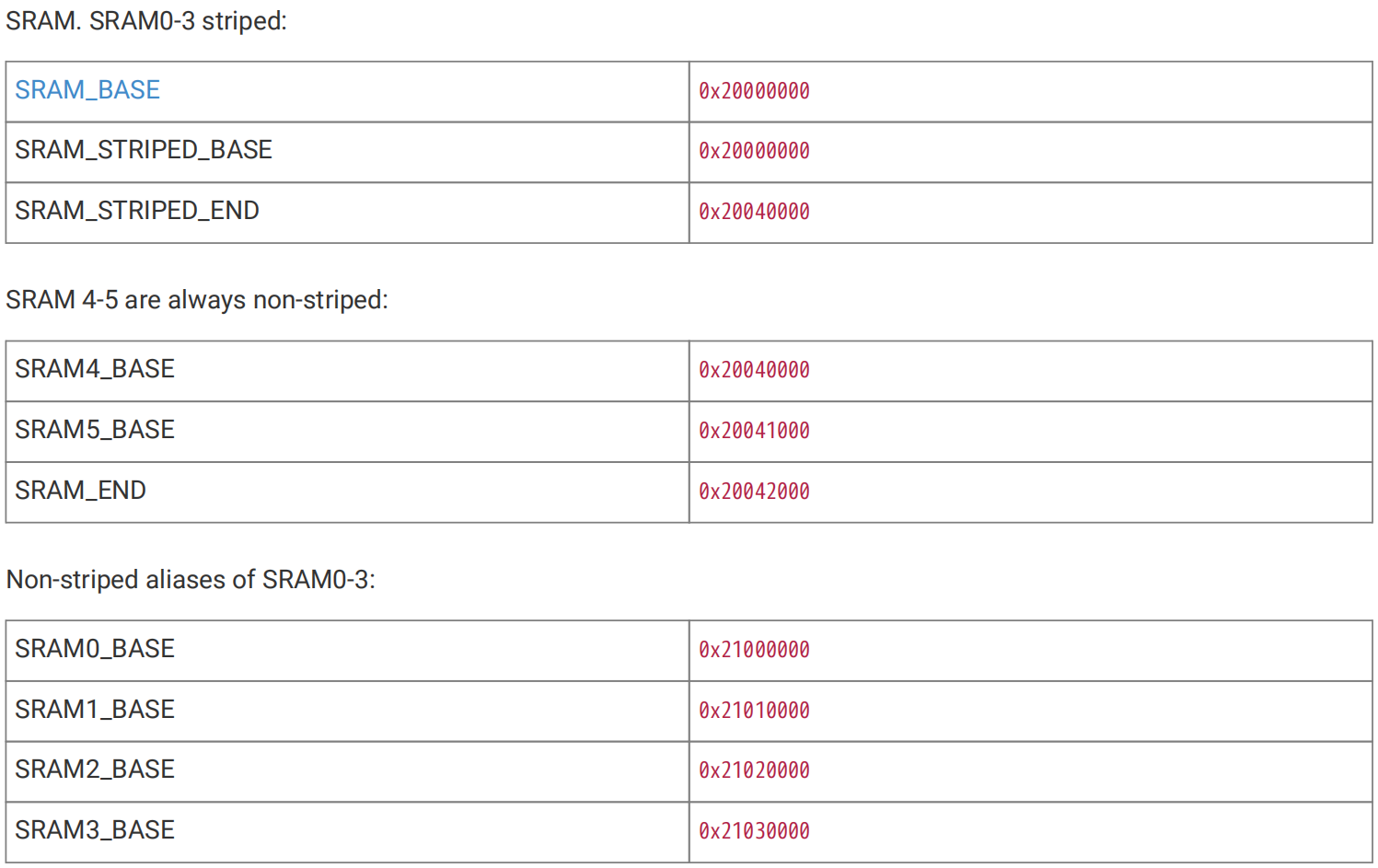The width and height of the screenshot is (1378, 868).
Task: Select the SRAM0_BASE label
Action: pos(95,649)
